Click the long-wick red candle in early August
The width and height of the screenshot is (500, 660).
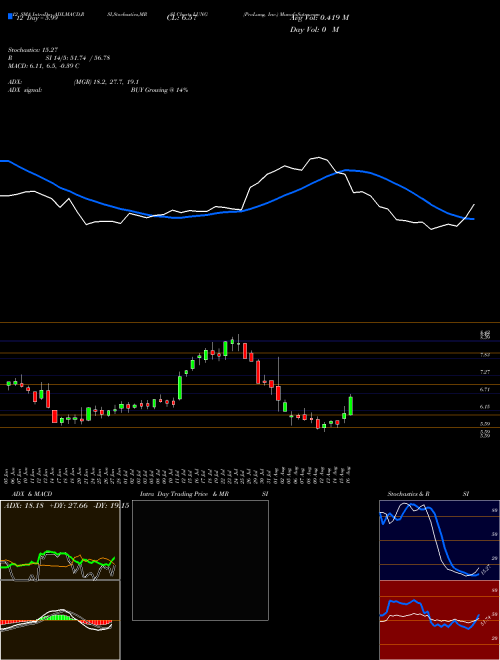278,391
